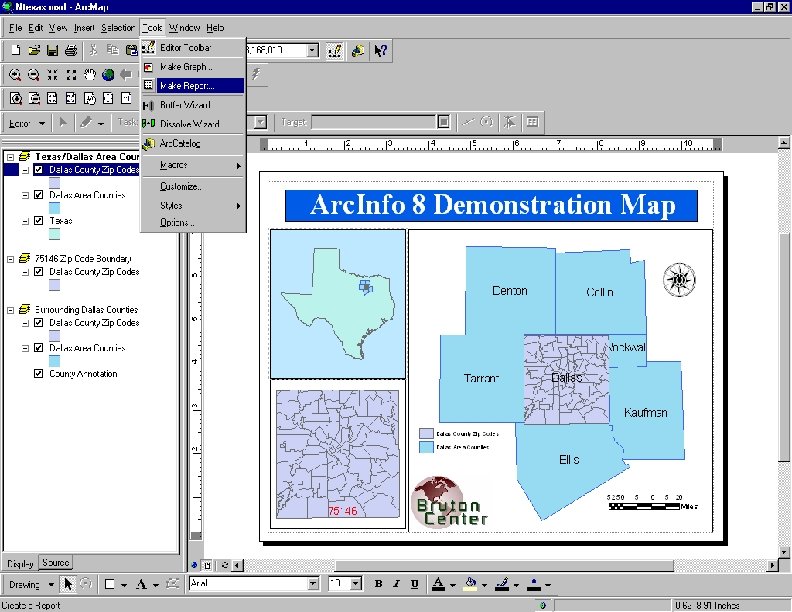Collapse the Texas/Dallas Area Counties data frame

pyautogui.click(x=10, y=157)
